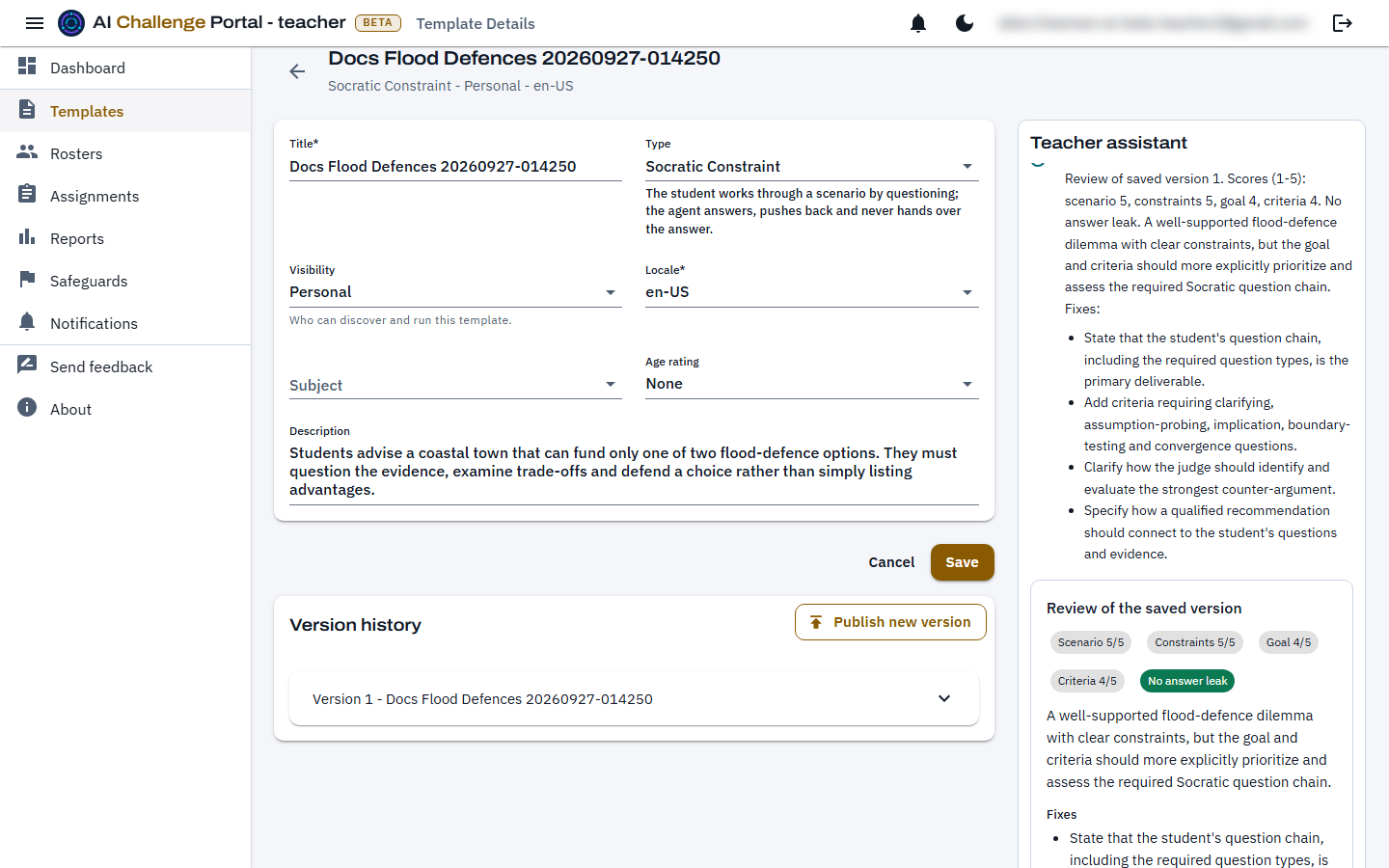Open the About page
This screenshot has width=1389, height=868.
click(125, 409)
